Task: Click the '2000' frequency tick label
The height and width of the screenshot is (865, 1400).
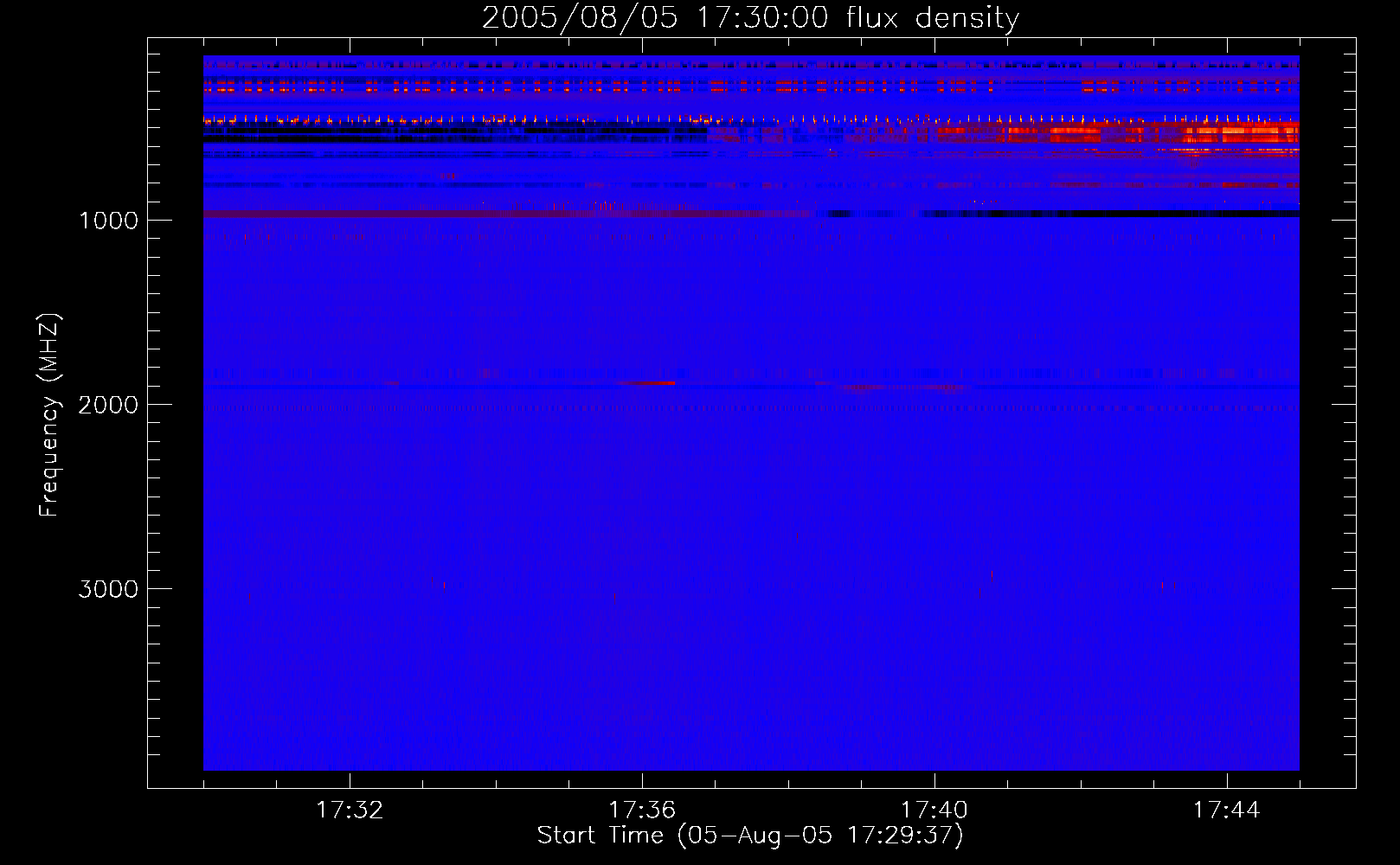Action: click(108, 405)
